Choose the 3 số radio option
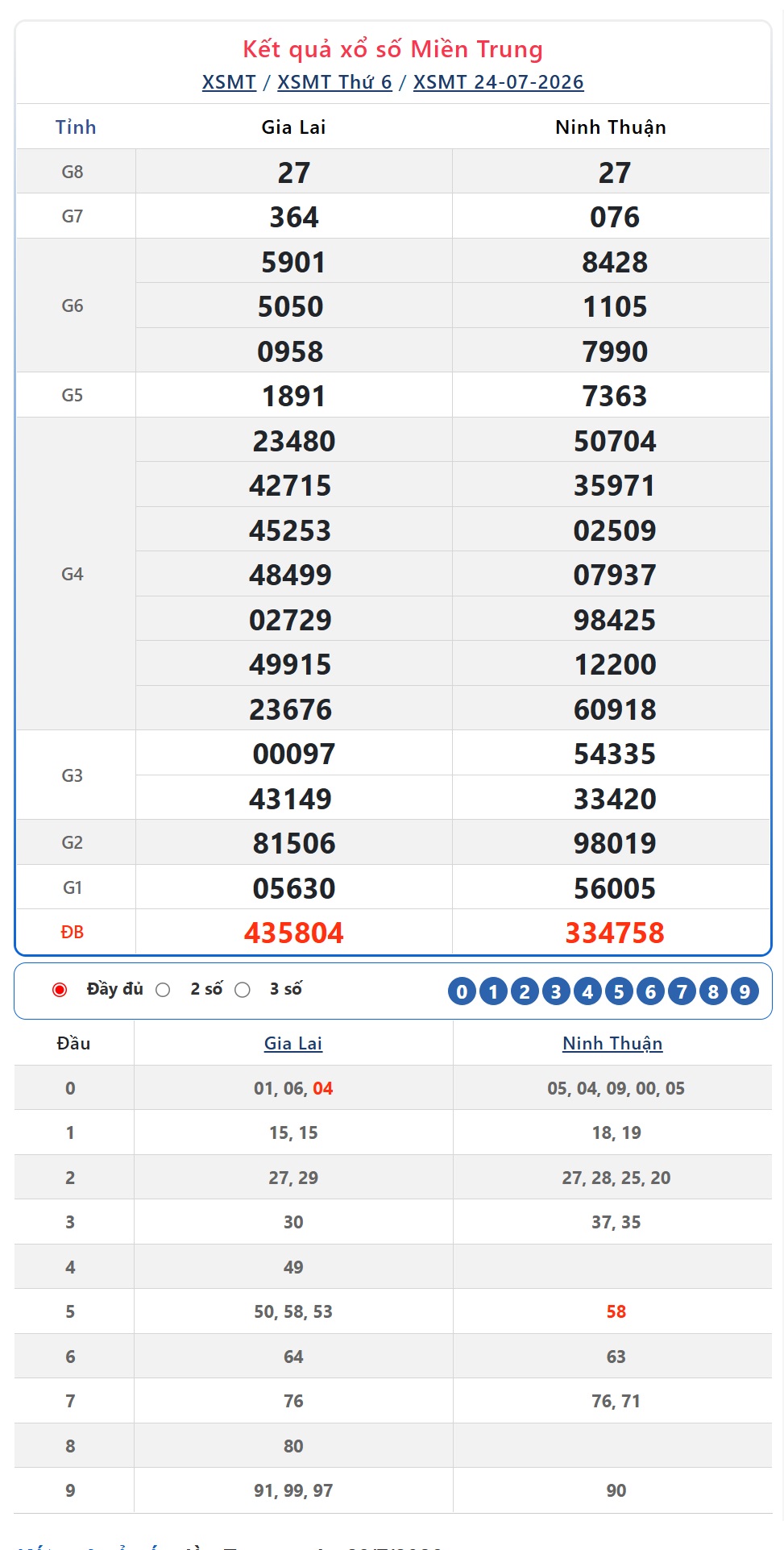Viewport: 784px width, 1550px height. click(243, 990)
